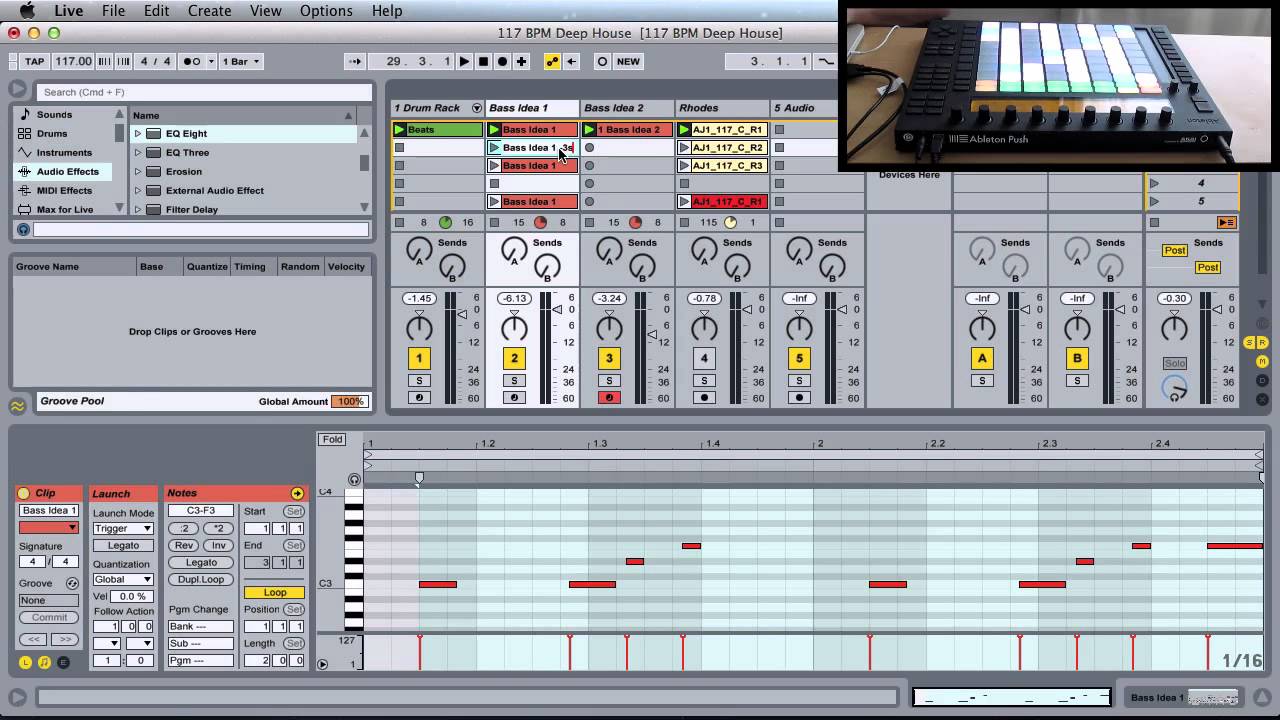Viewport: 1280px width, 720px height.
Task: Click the Arrangement Record button
Action: [502, 61]
